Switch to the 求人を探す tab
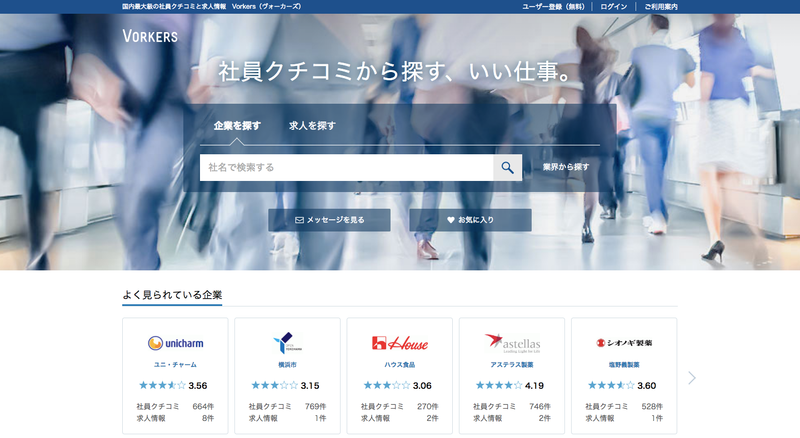This screenshot has width=800, height=438. [312, 126]
